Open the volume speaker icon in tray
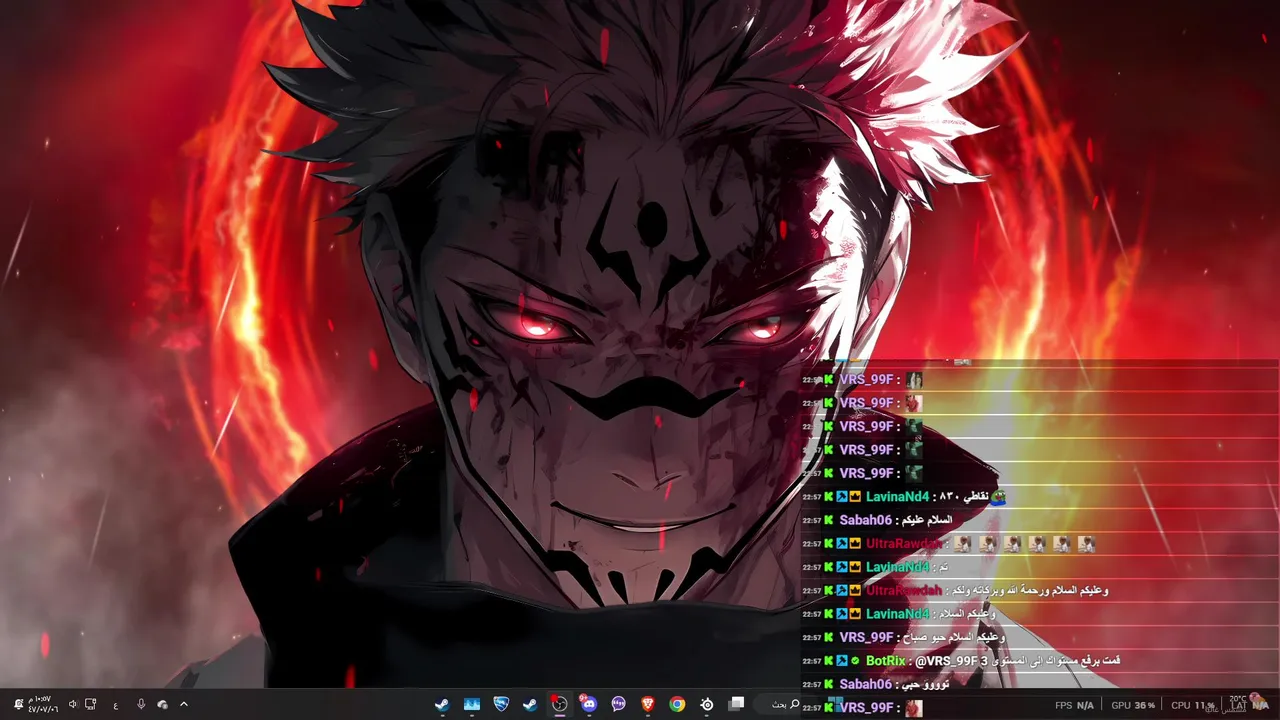 (x=73, y=704)
